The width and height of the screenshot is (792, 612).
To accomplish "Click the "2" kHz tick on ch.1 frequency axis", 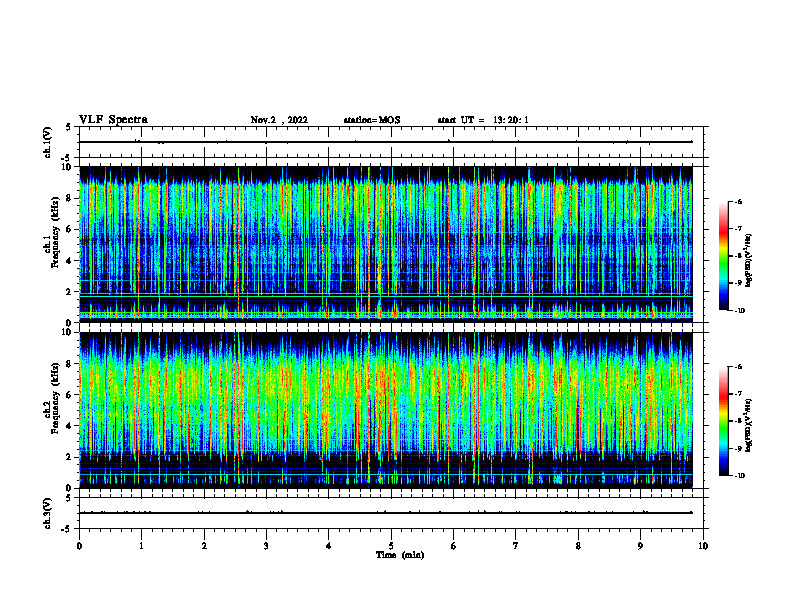I will 70,291.
